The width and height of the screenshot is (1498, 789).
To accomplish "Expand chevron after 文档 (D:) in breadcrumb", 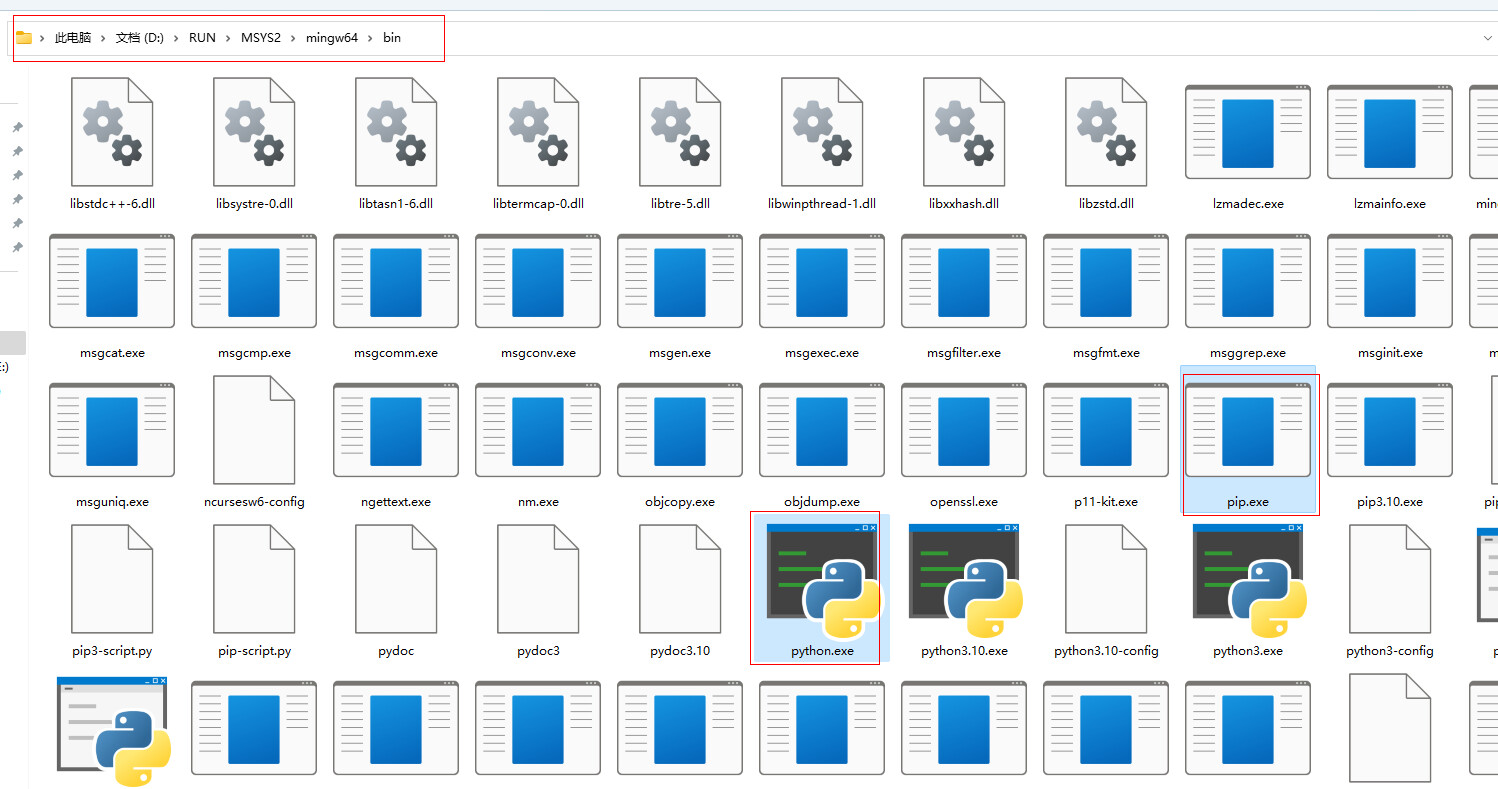I will pos(177,38).
